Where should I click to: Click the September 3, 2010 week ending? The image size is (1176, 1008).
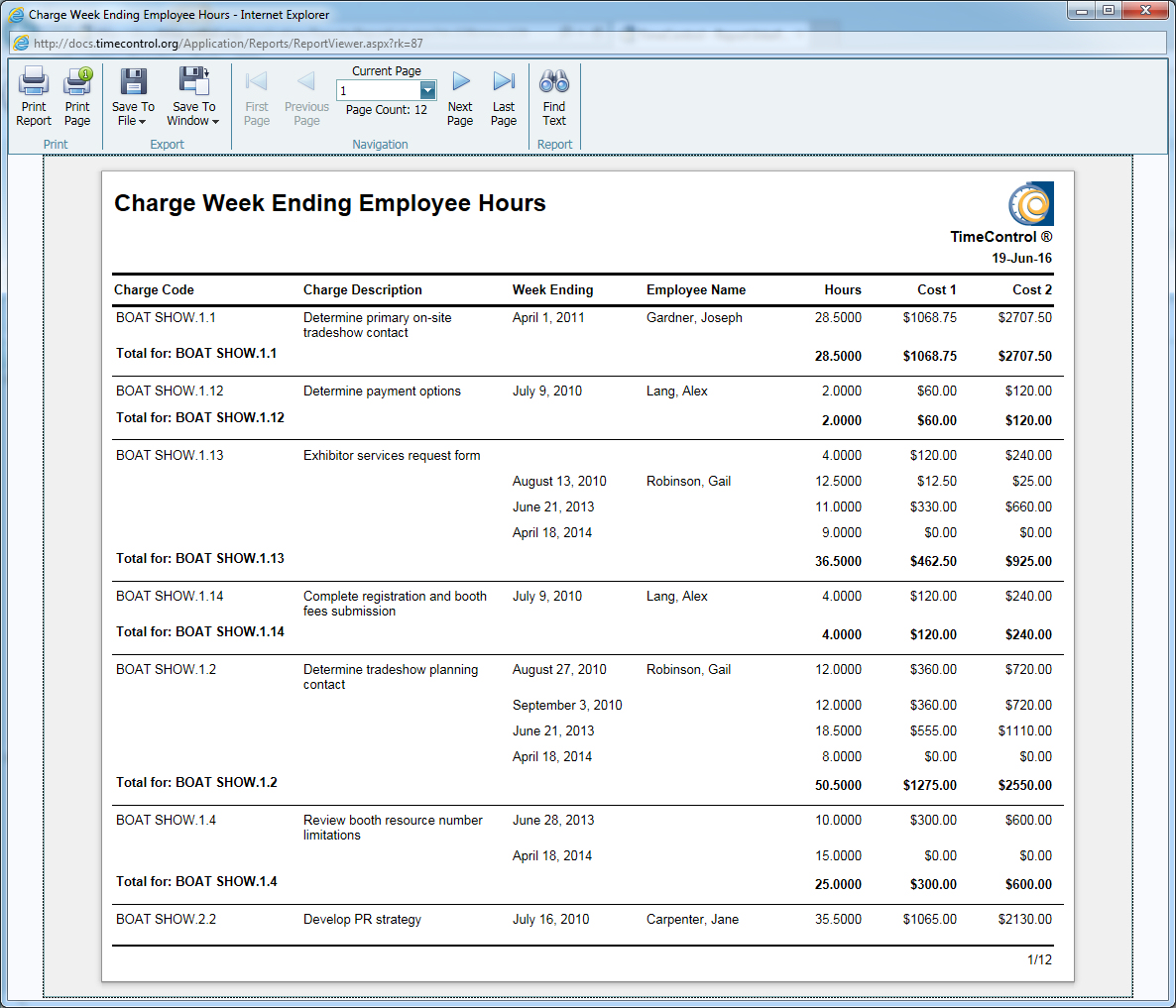tap(567, 706)
